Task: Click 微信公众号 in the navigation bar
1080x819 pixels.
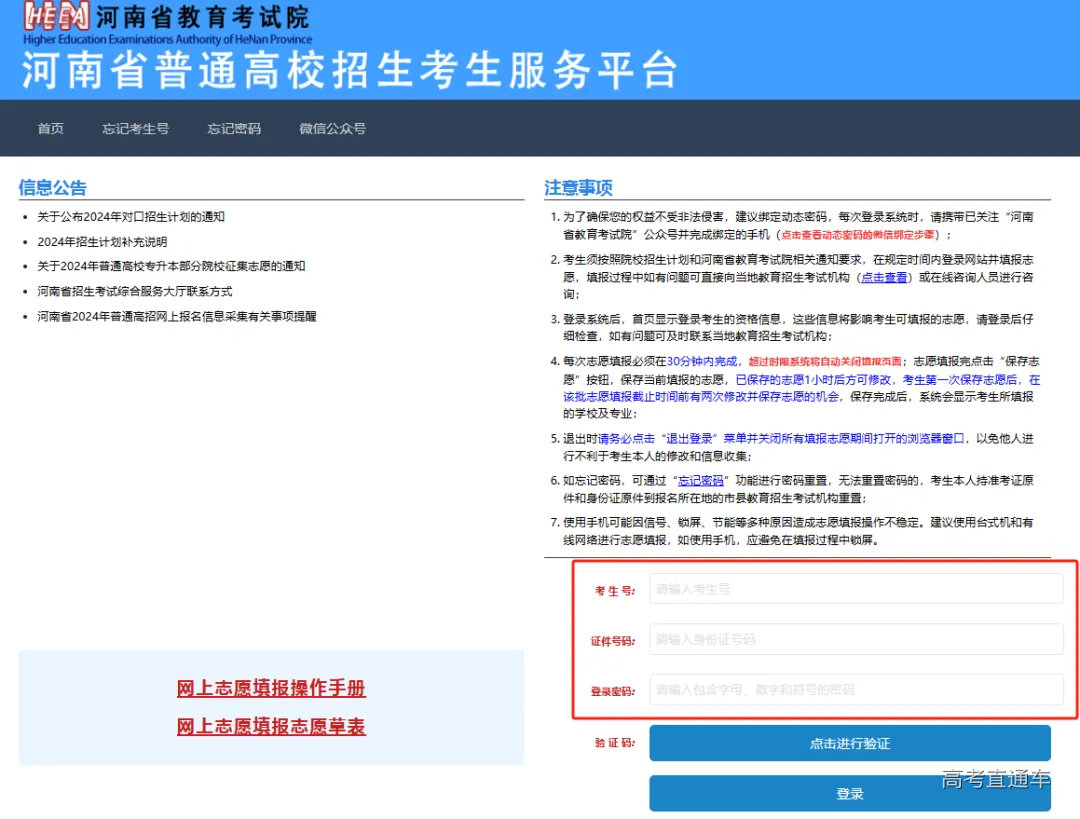Action: click(x=331, y=128)
